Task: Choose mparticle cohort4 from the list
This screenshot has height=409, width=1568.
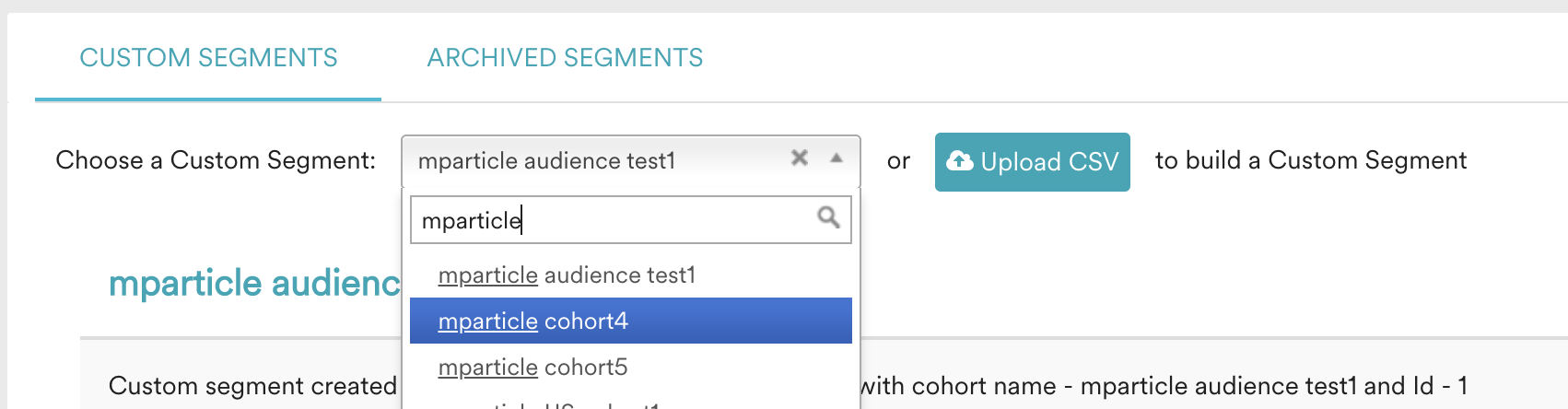Action: click(x=631, y=321)
